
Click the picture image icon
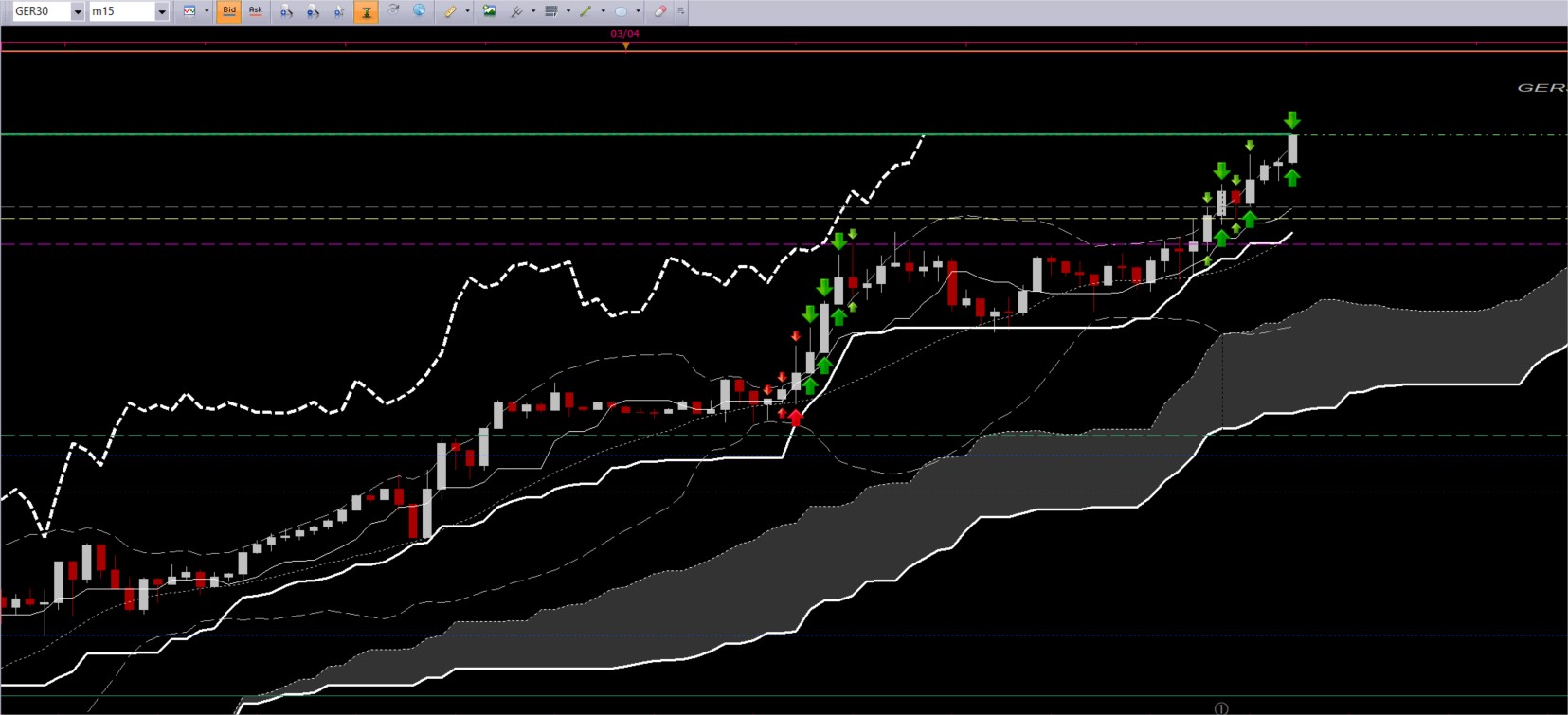[x=489, y=11]
